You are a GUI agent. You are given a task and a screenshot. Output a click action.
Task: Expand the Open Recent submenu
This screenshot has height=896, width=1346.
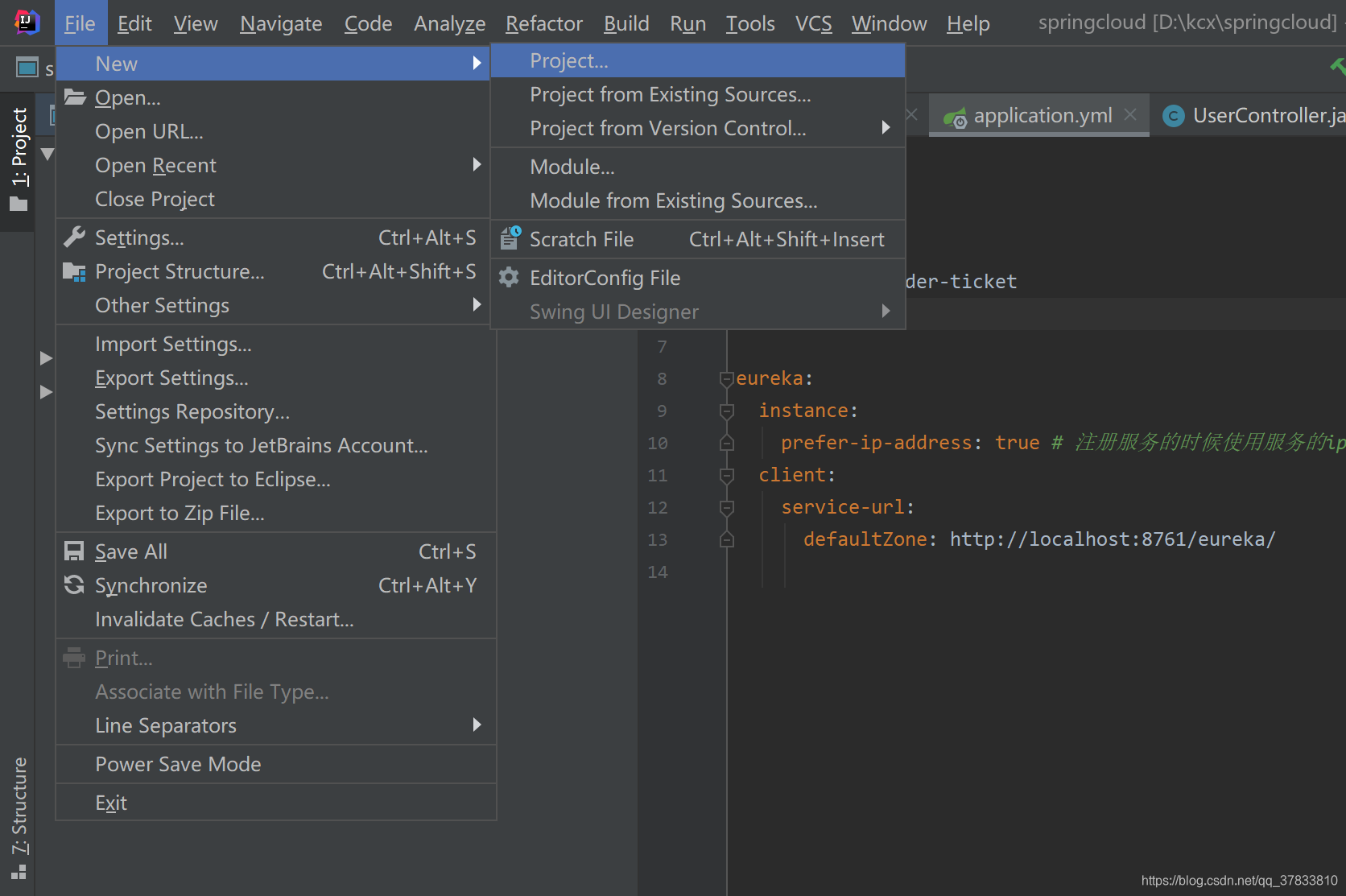click(477, 164)
